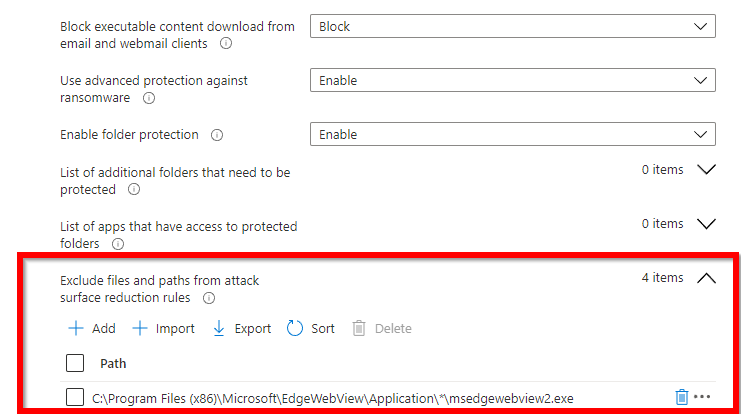Expand apps with protected folder access list
Screen dimensions: 741x414
tap(707, 224)
